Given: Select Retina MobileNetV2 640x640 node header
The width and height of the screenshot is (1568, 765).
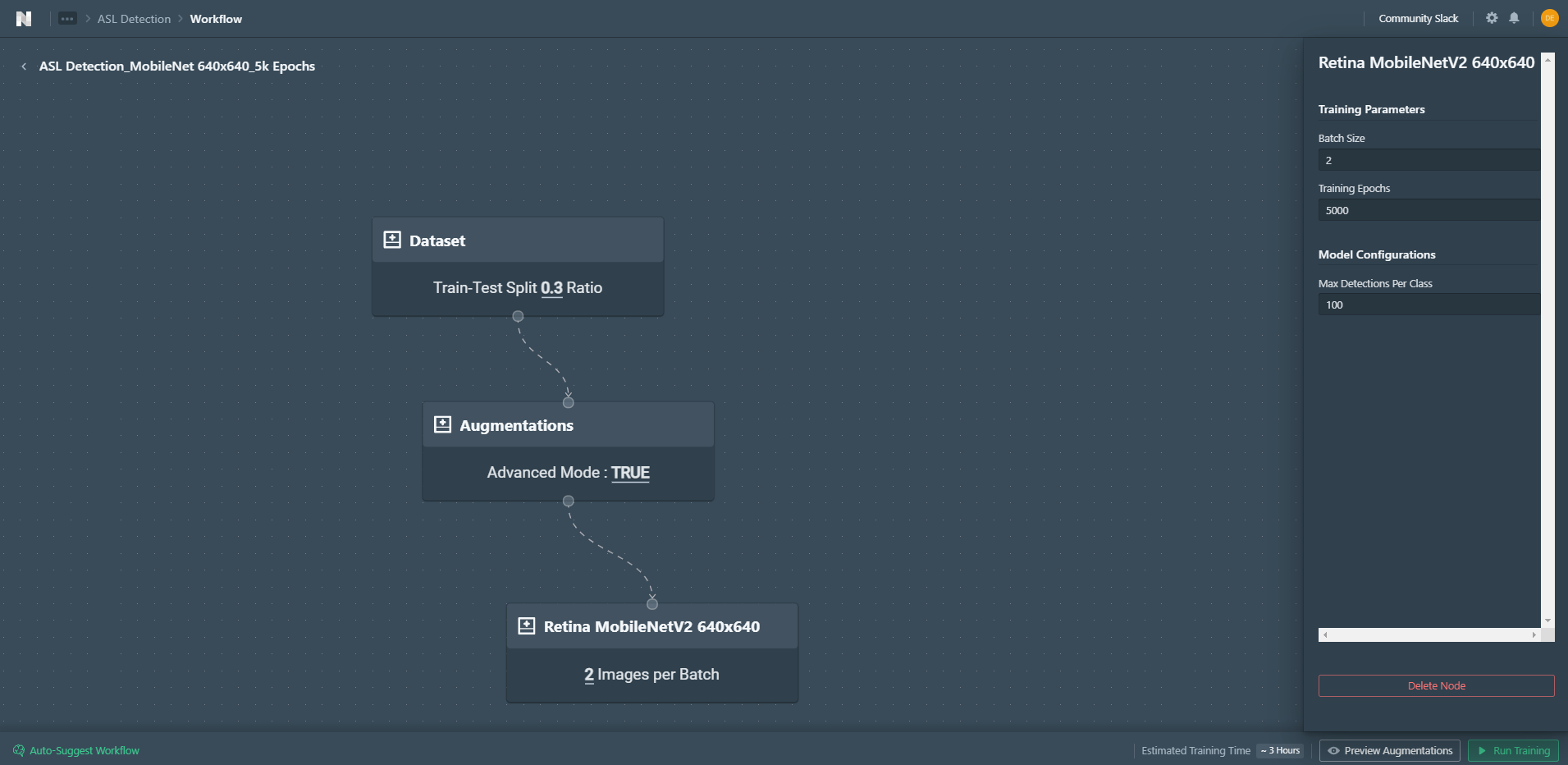Looking at the screenshot, I should point(652,626).
